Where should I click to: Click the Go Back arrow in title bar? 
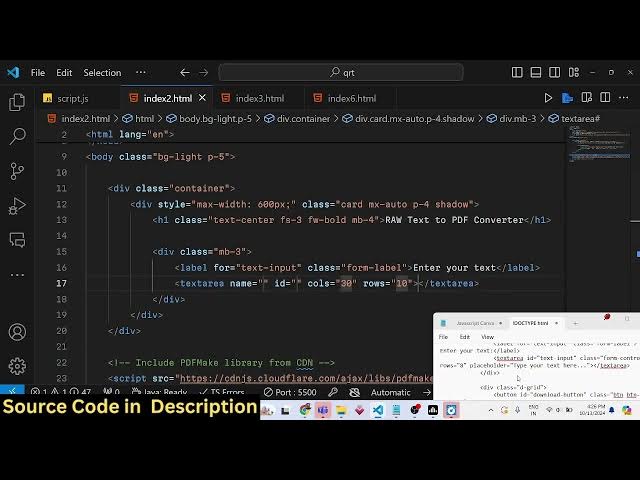(184, 72)
